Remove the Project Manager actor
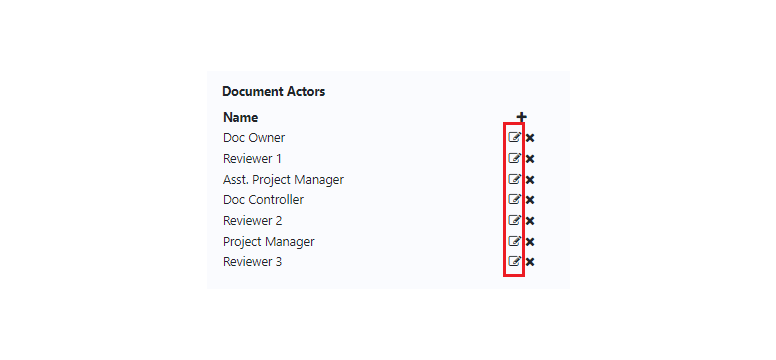The height and width of the screenshot is (360, 776). click(530, 241)
